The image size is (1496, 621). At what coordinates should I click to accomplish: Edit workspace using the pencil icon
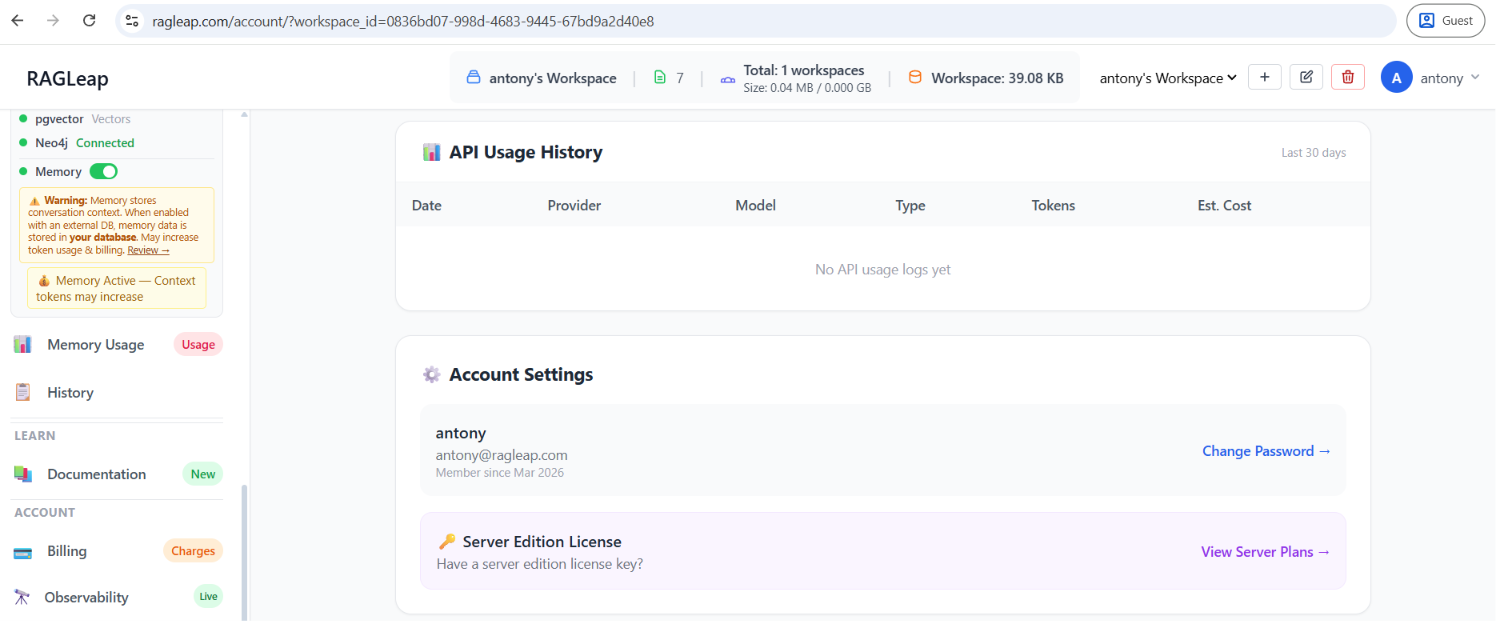click(1306, 77)
